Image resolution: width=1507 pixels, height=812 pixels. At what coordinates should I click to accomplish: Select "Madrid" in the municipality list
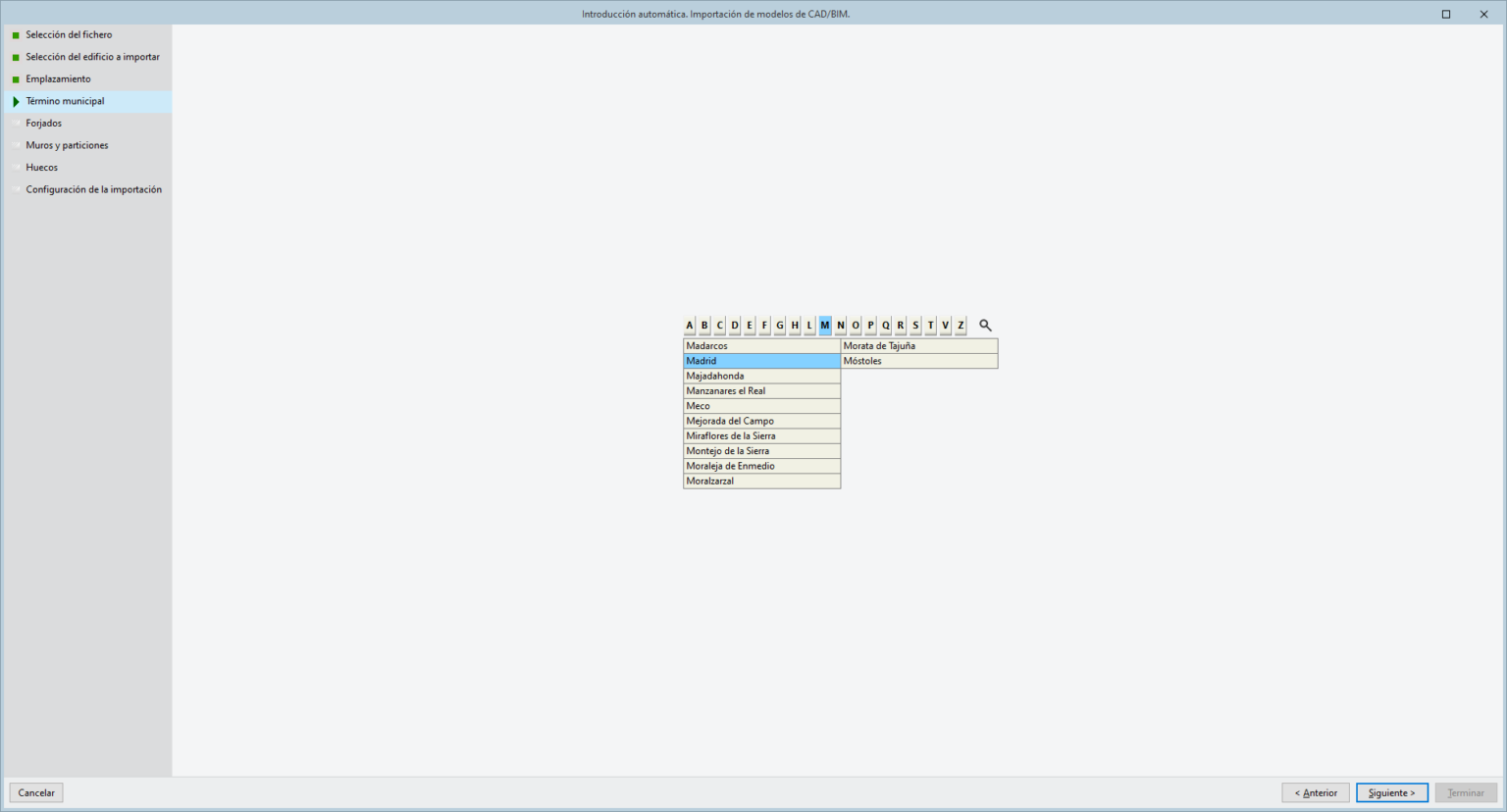[761, 360]
